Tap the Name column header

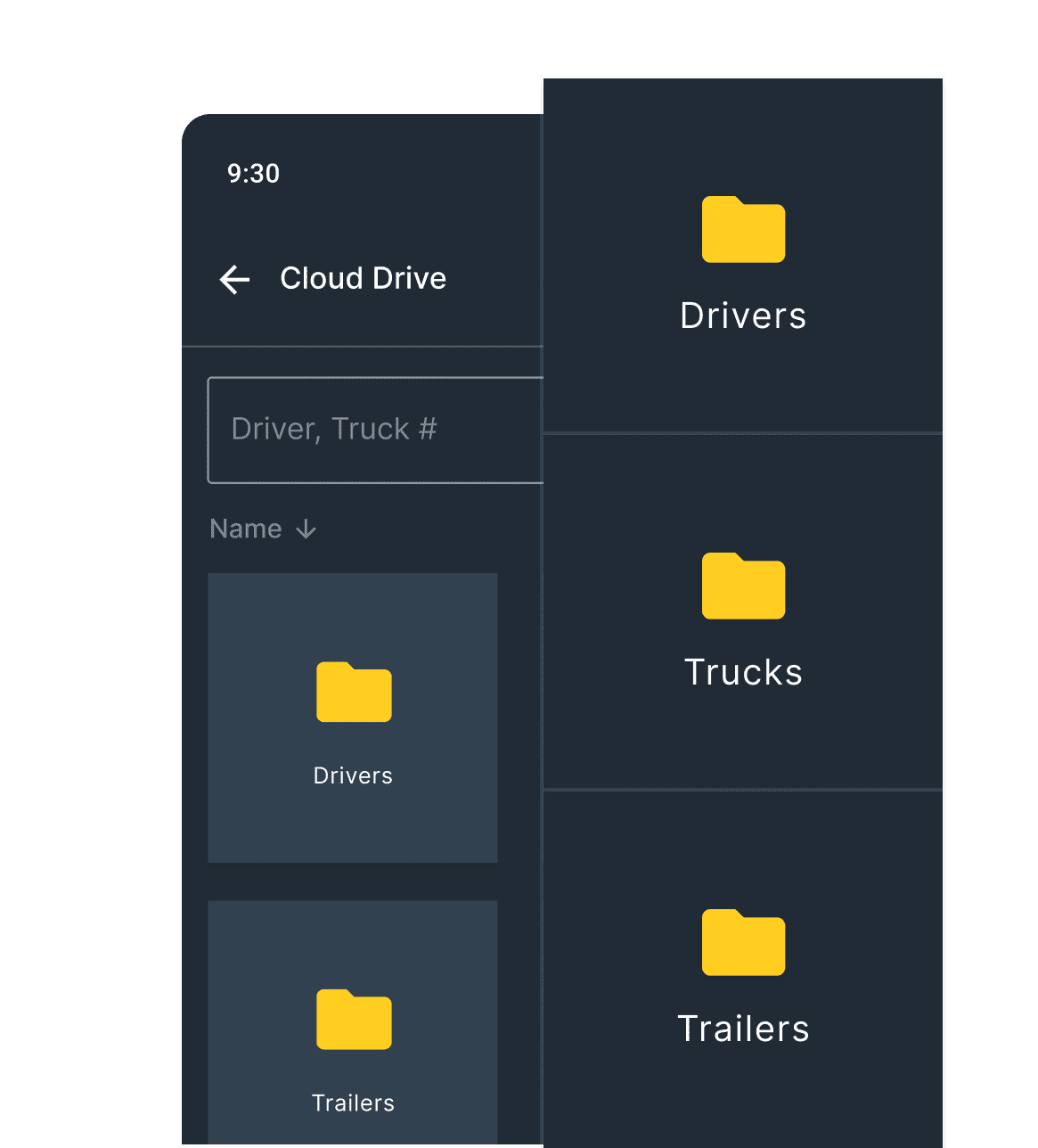click(x=246, y=529)
